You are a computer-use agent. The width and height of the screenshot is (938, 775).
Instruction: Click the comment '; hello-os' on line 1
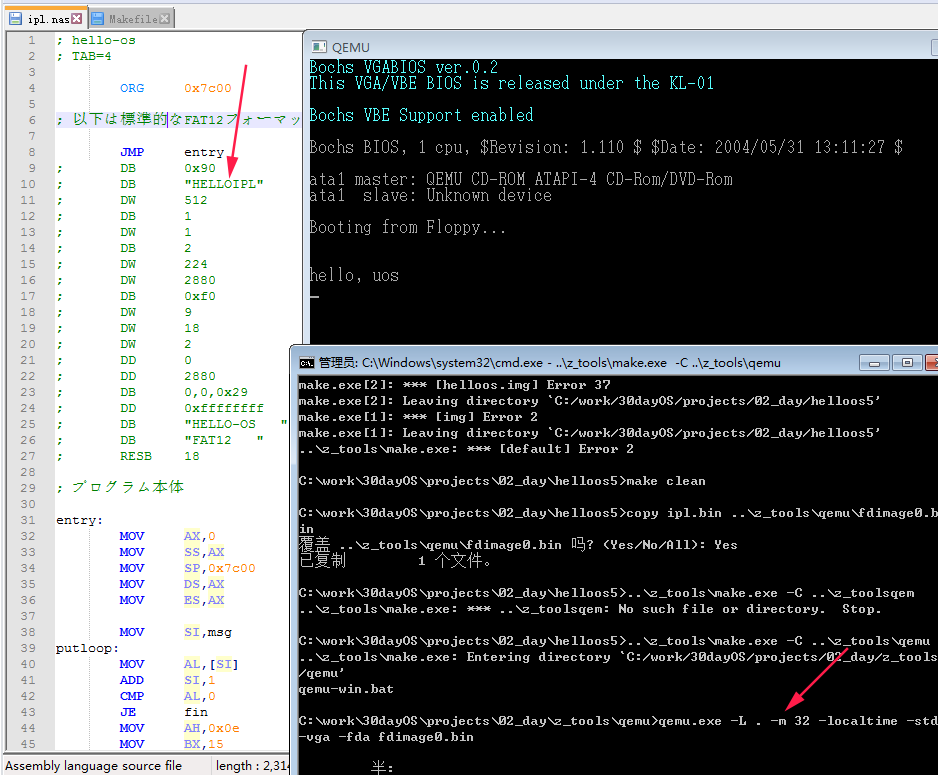96,40
